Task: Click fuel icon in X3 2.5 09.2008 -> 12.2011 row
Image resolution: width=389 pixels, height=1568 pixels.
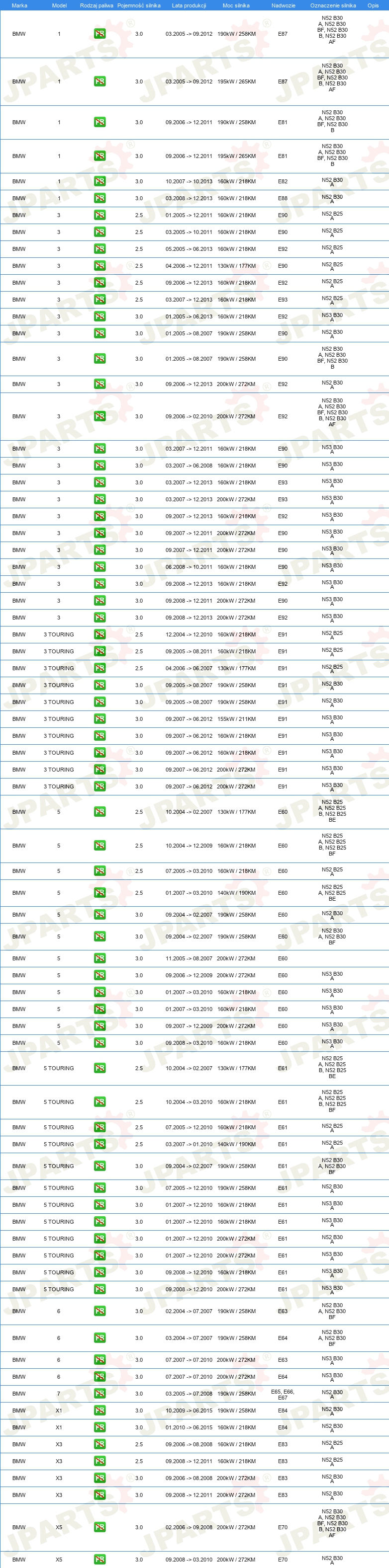Action: click(100, 1462)
